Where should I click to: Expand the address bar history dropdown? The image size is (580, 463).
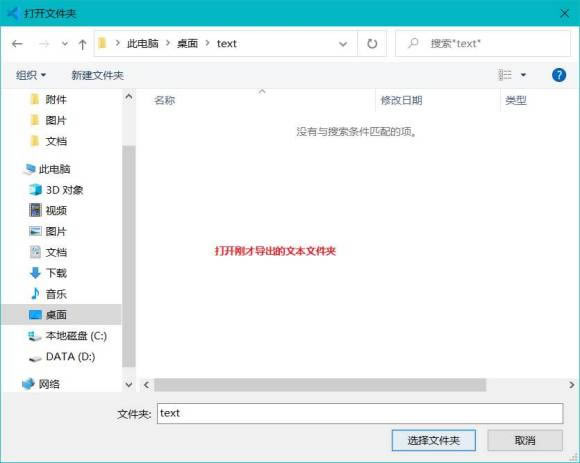tap(343, 44)
